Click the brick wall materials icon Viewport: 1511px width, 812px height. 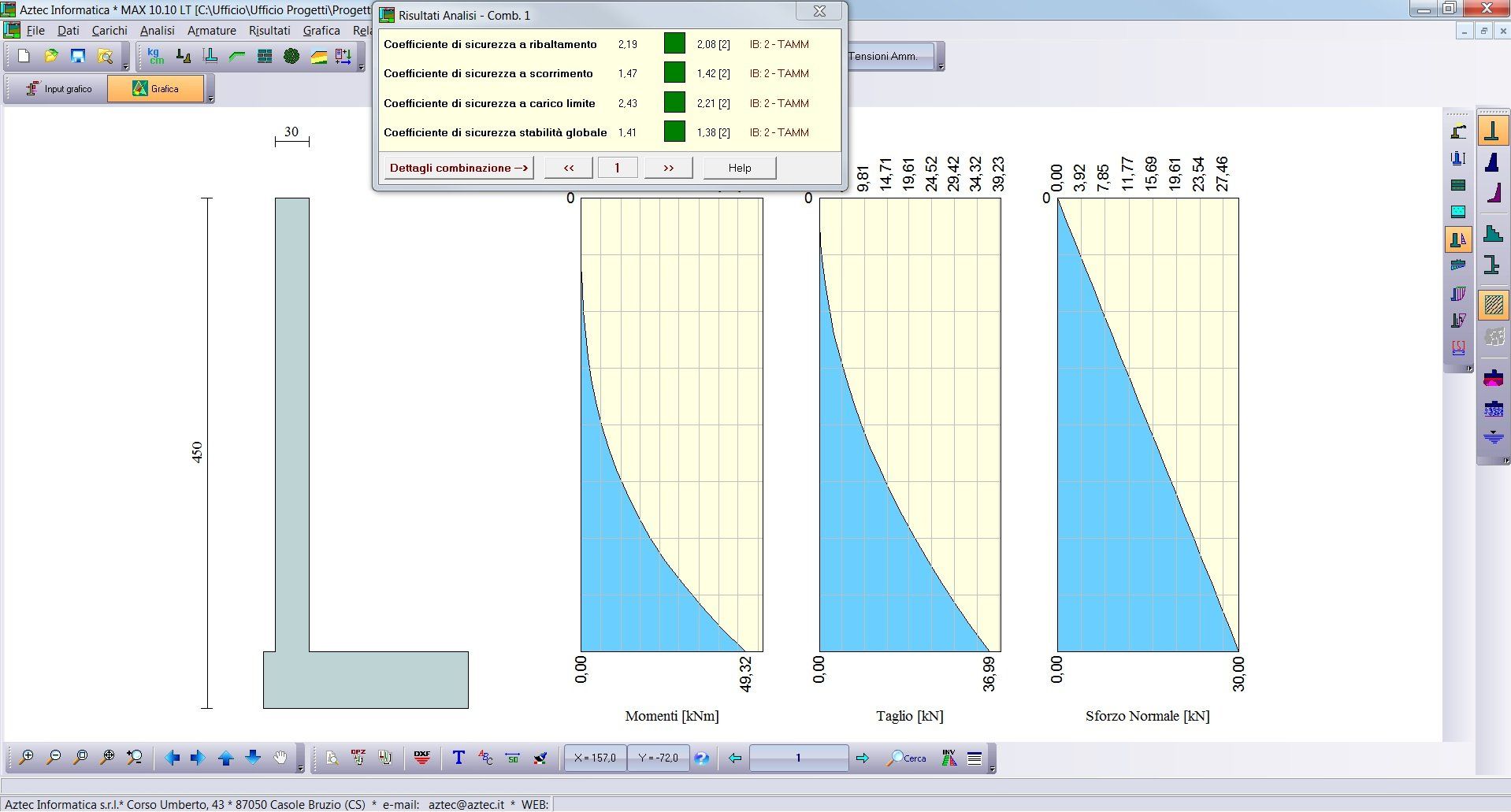pyautogui.click(x=265, y=56)
